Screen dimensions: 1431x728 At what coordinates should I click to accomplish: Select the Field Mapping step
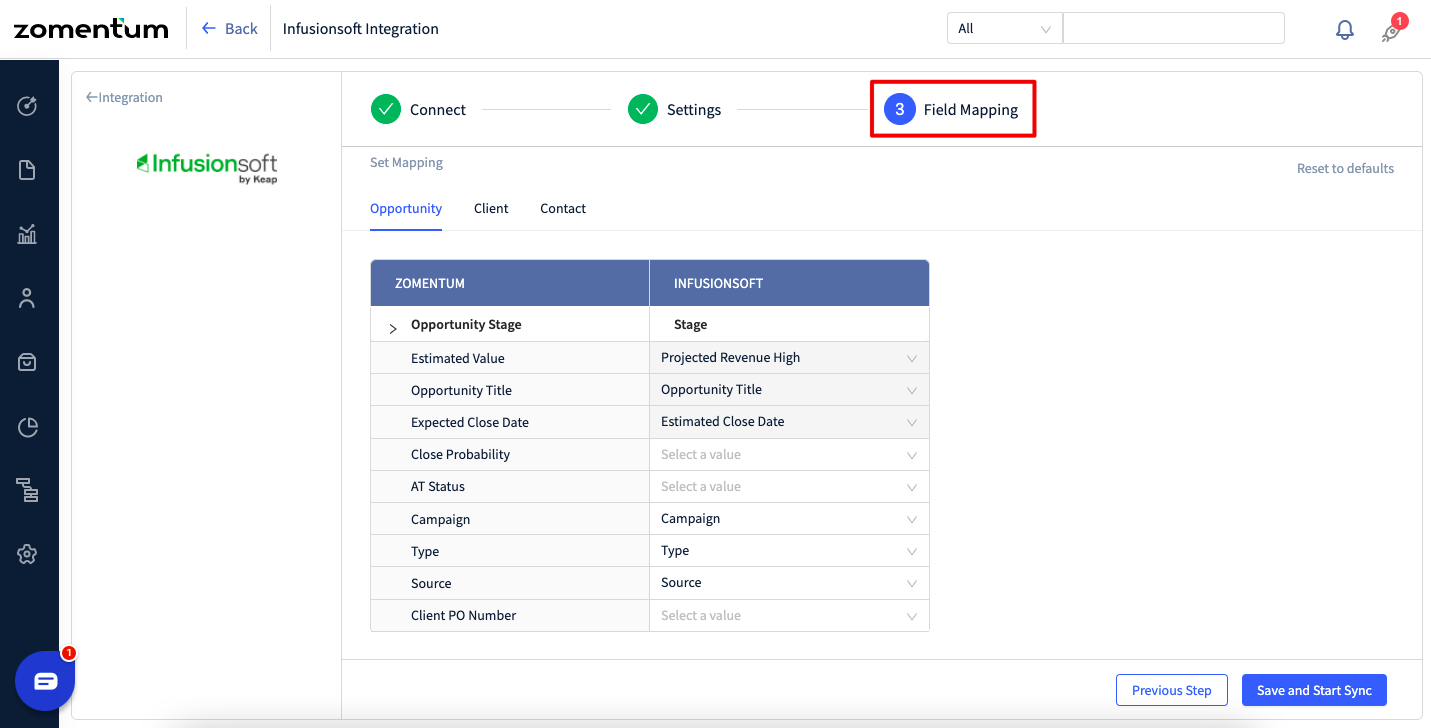(952, 109)
